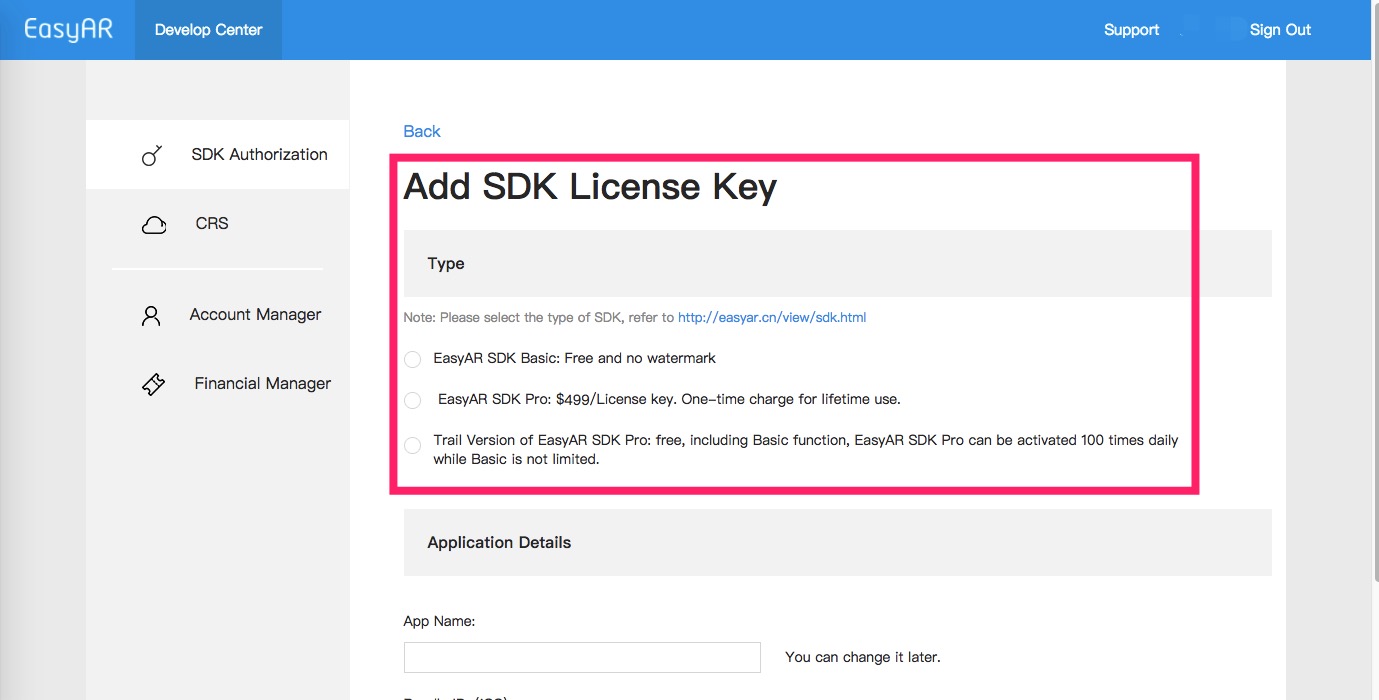Screen dimensions: 1379x700
Task: Click the Support link in header
Action: click(1131, 30)
